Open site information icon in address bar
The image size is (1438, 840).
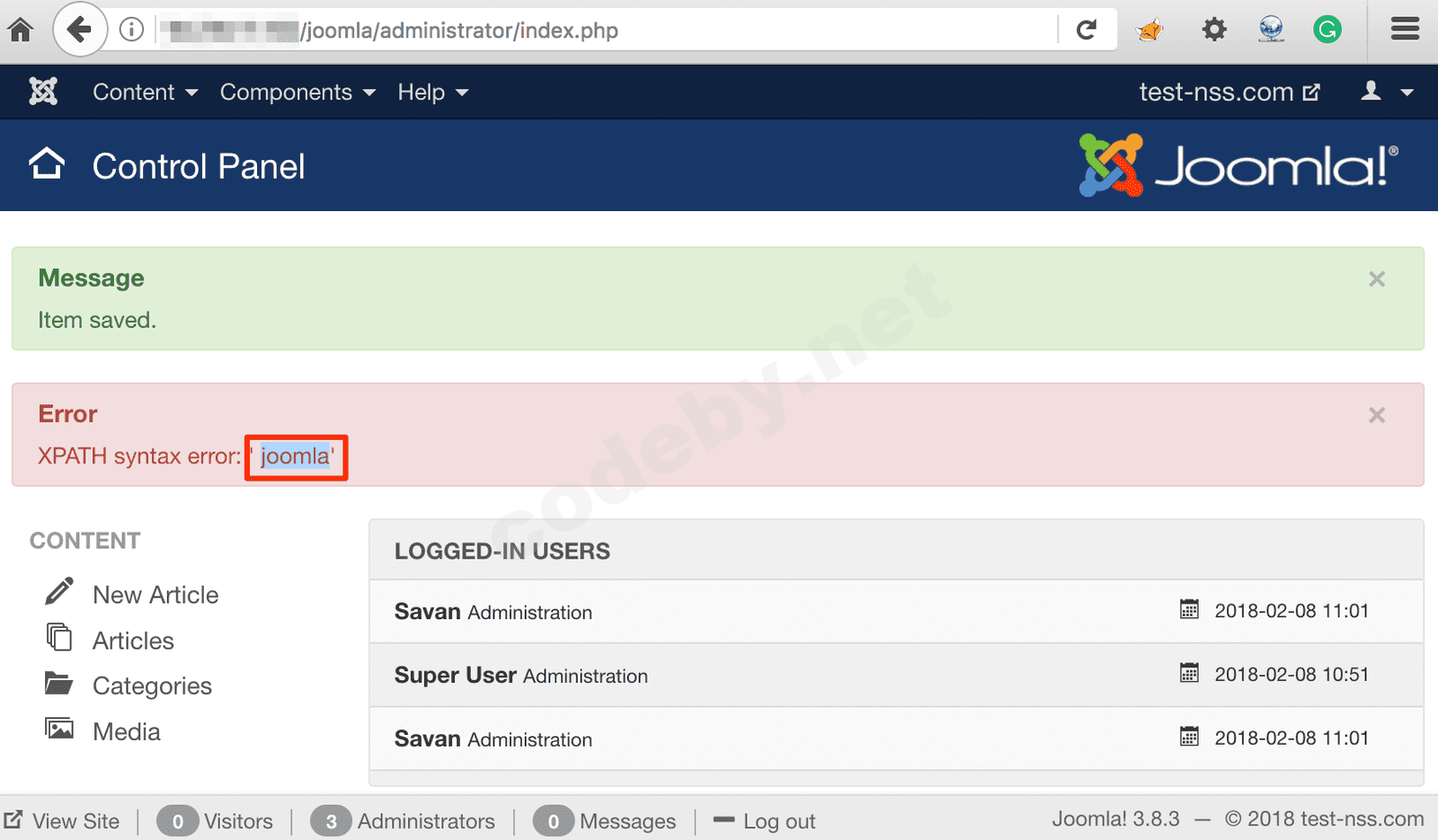(131, 30)
